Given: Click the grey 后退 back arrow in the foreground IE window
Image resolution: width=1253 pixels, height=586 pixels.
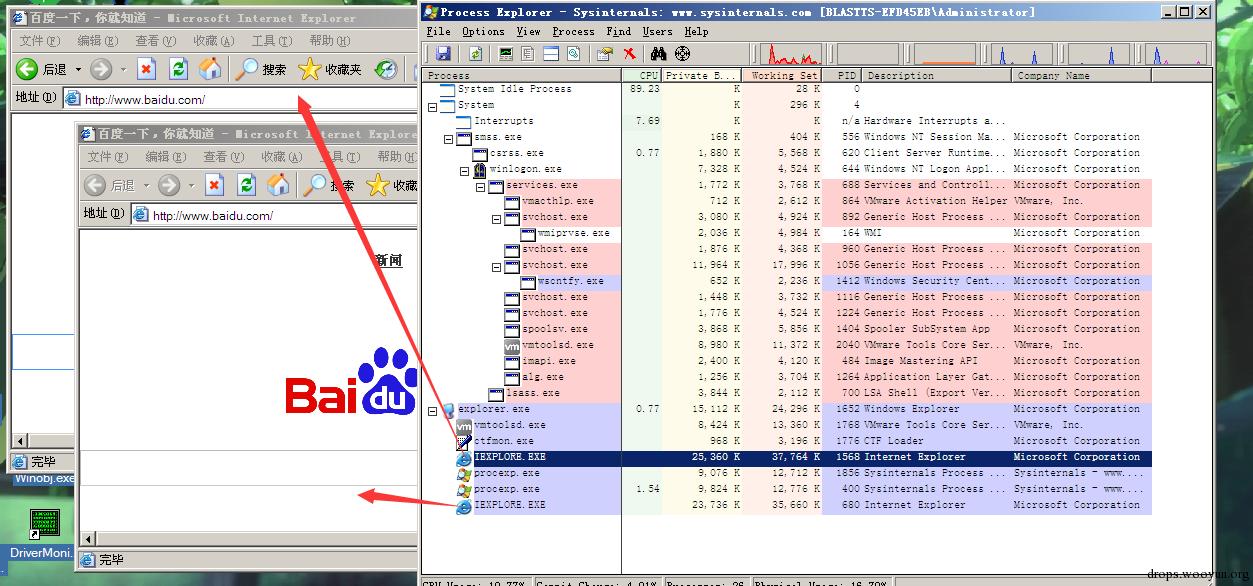Looking at the screenshot, I should [95, 185].
